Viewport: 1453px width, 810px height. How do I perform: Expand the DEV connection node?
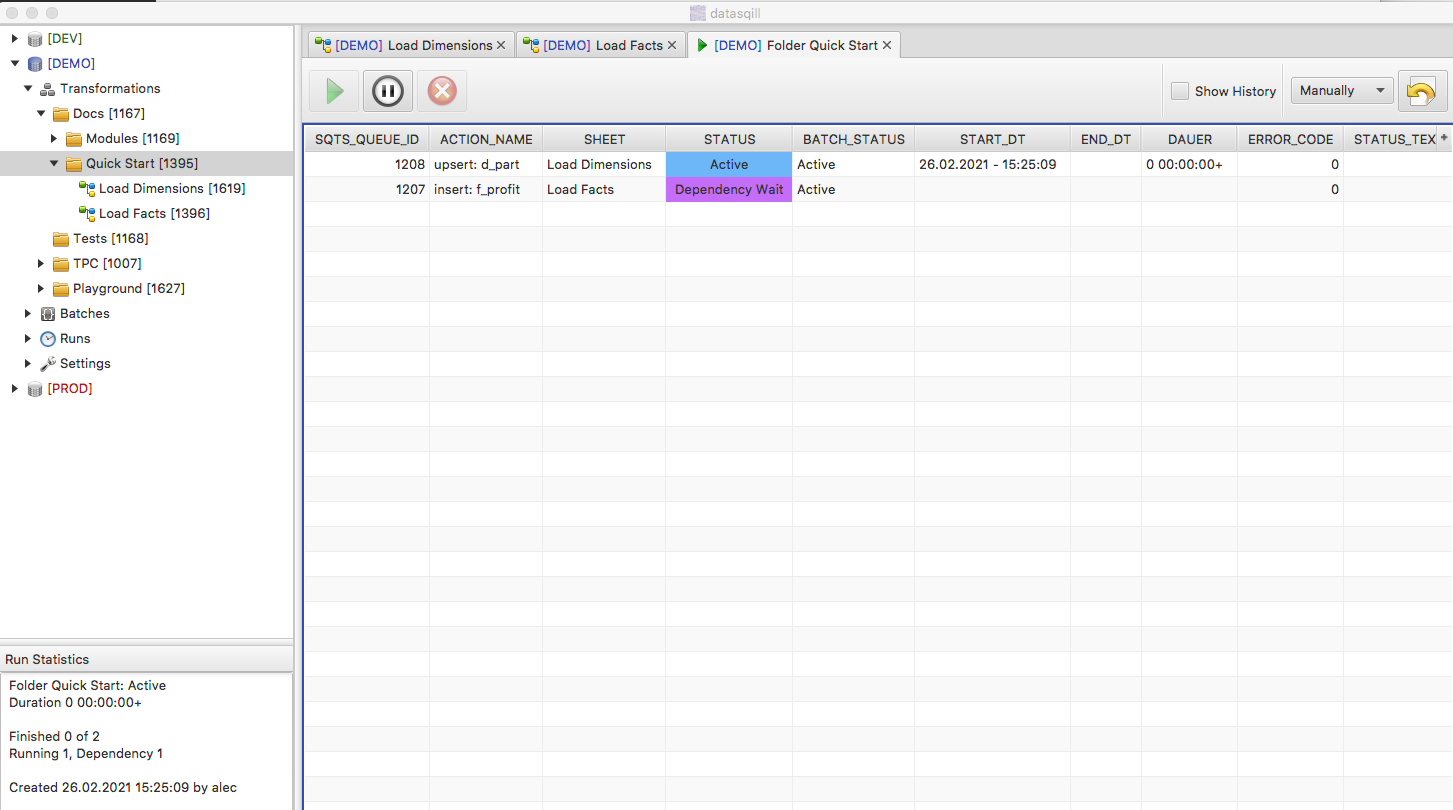click(15, 39)
